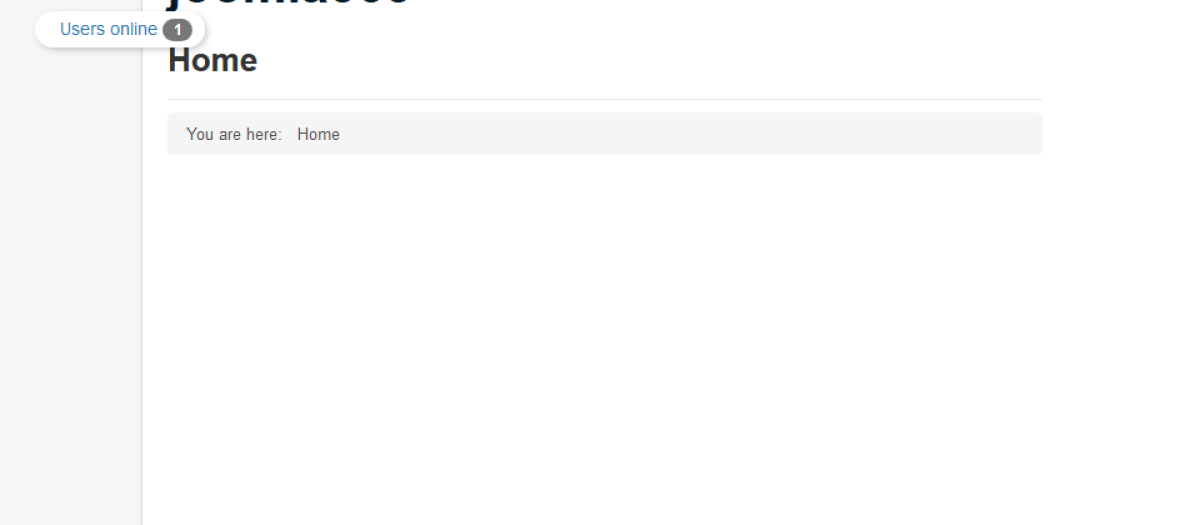Click the white area right of Home heading
Screen dimensions: 1200x525
tap(650, 60)
